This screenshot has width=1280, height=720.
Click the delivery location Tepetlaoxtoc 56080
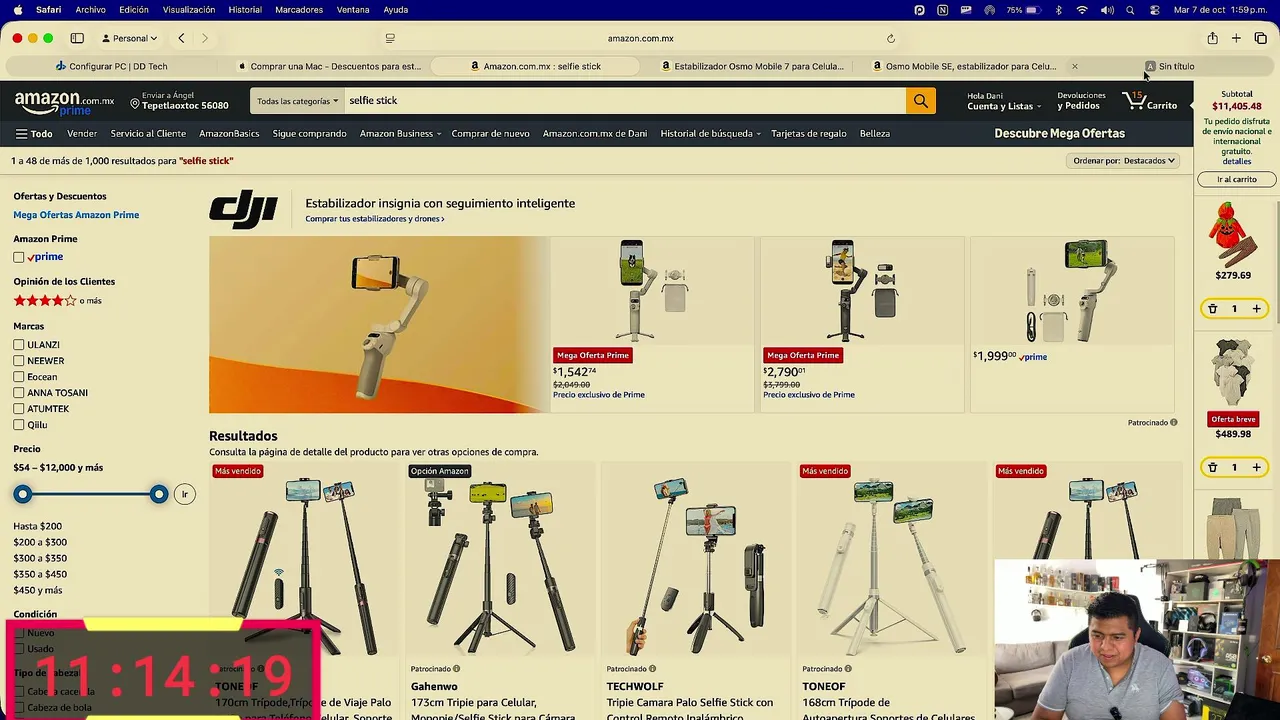(179, 101)
